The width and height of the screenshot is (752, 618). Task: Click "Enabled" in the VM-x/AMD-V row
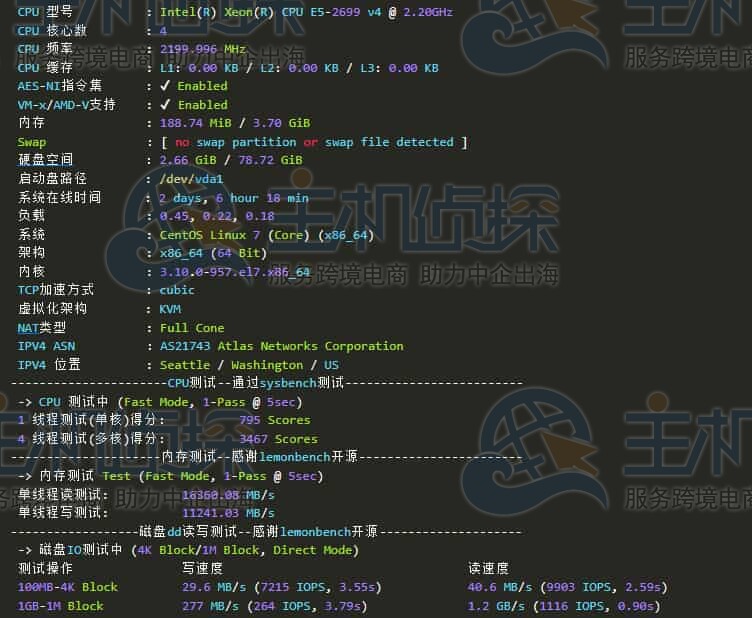click(x=202, y=105)
